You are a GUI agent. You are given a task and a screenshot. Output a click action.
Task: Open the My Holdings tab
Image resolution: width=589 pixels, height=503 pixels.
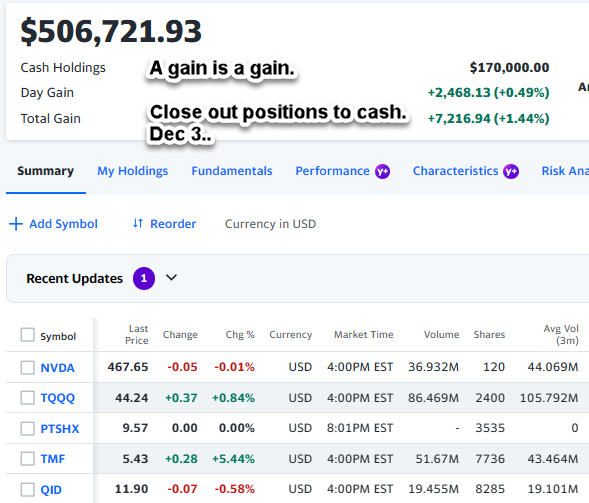point(133,171)
